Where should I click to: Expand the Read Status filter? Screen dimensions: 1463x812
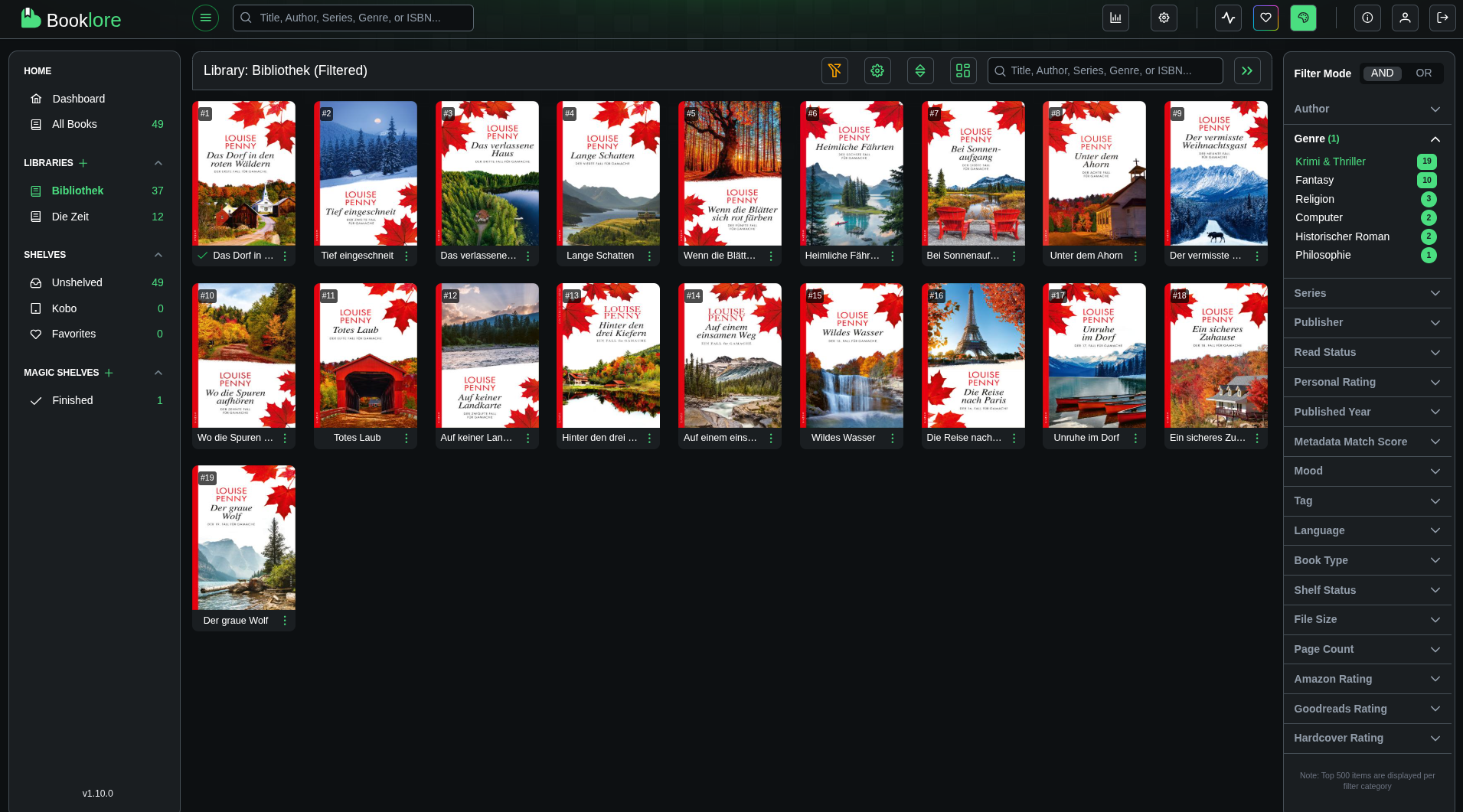1367,352
